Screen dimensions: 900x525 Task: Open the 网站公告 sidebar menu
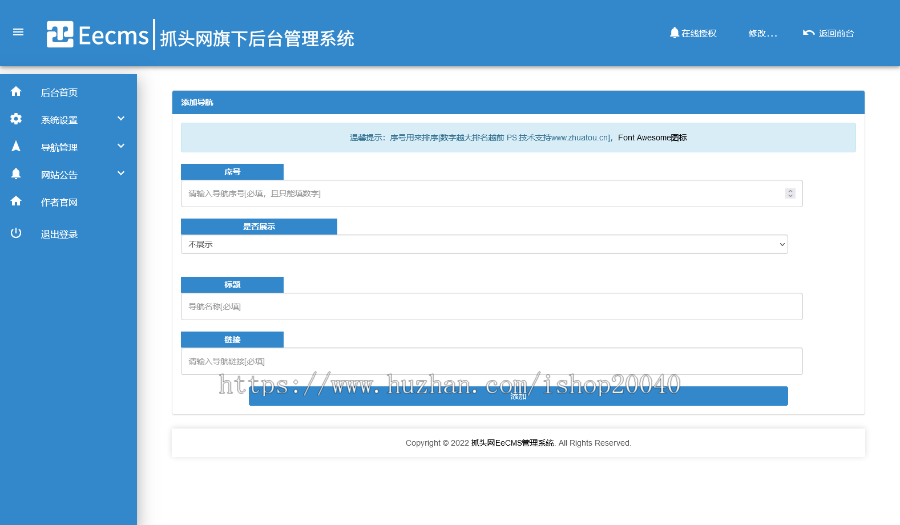click(x=59, y=175)
